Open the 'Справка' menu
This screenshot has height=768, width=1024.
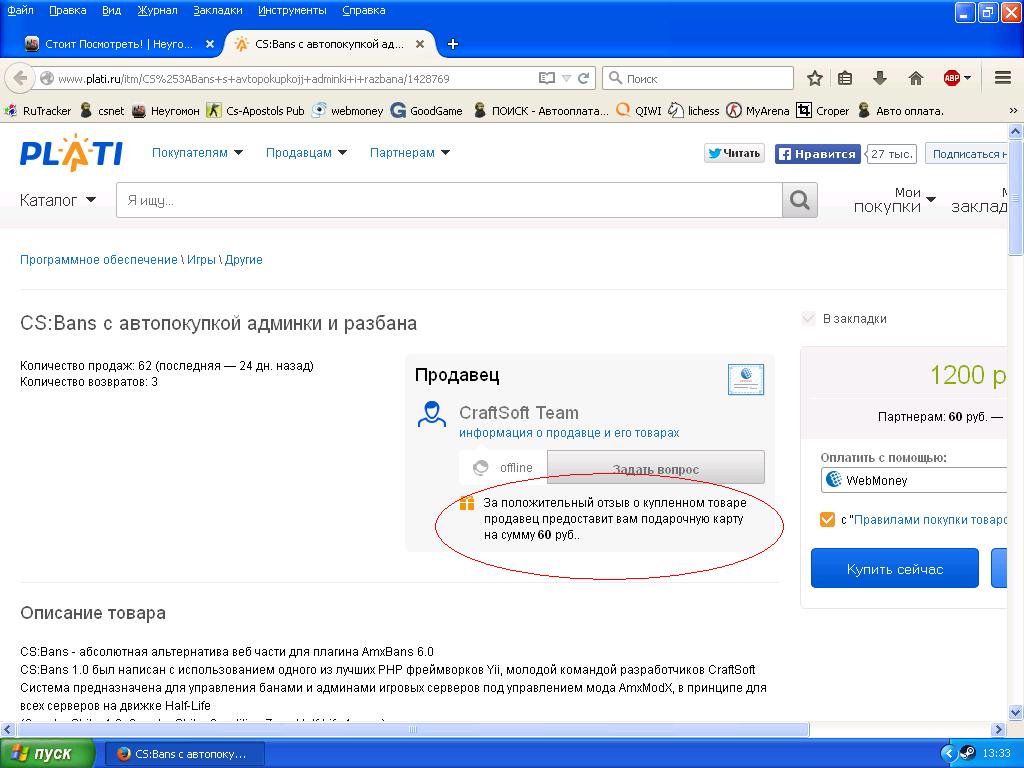pyautogui.click(x=364, y=10)
